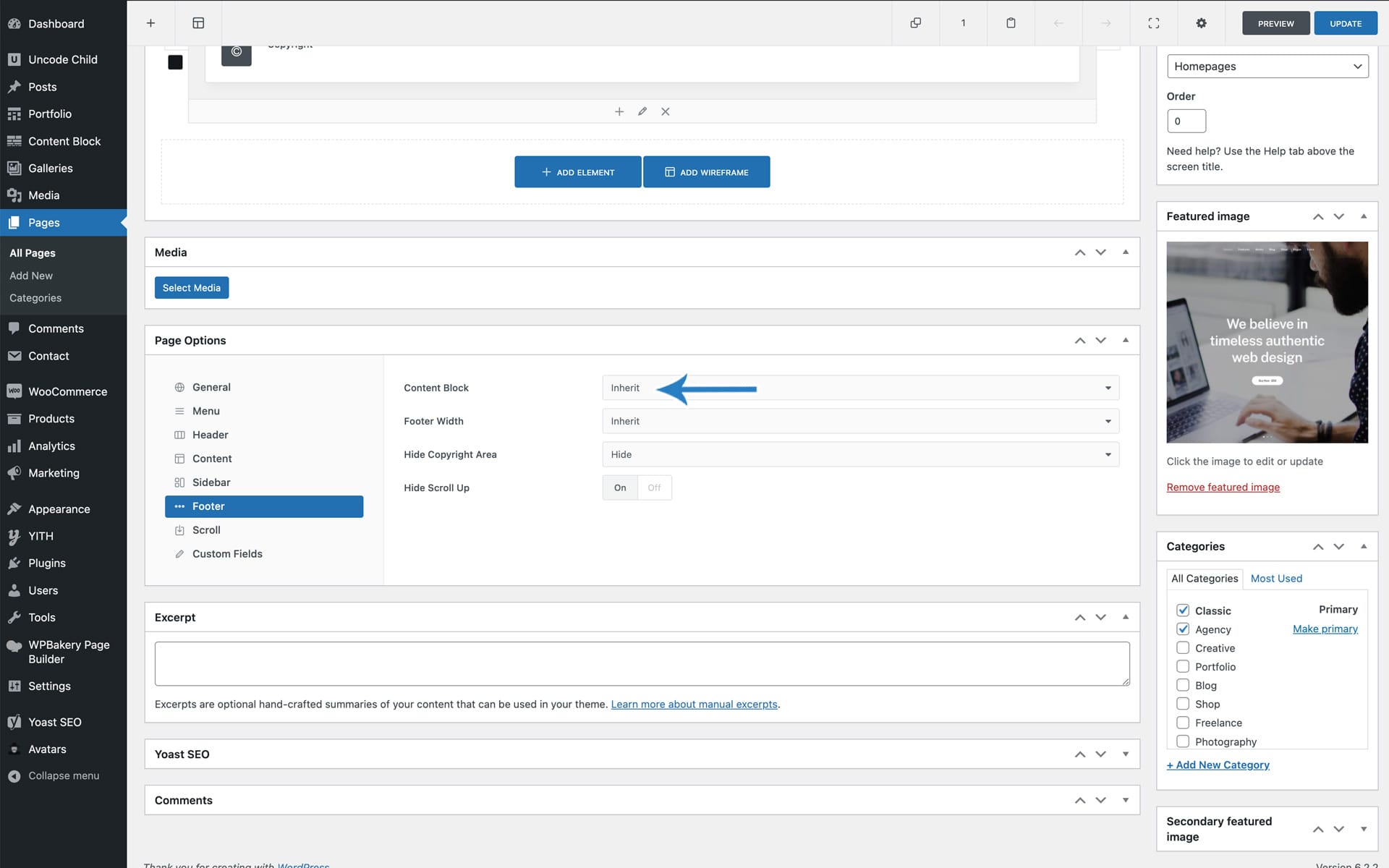This screenshot has width=1389, height=868.
Task: Uncheck the Agency category checkbox
Action: [x=1183, y=629]
